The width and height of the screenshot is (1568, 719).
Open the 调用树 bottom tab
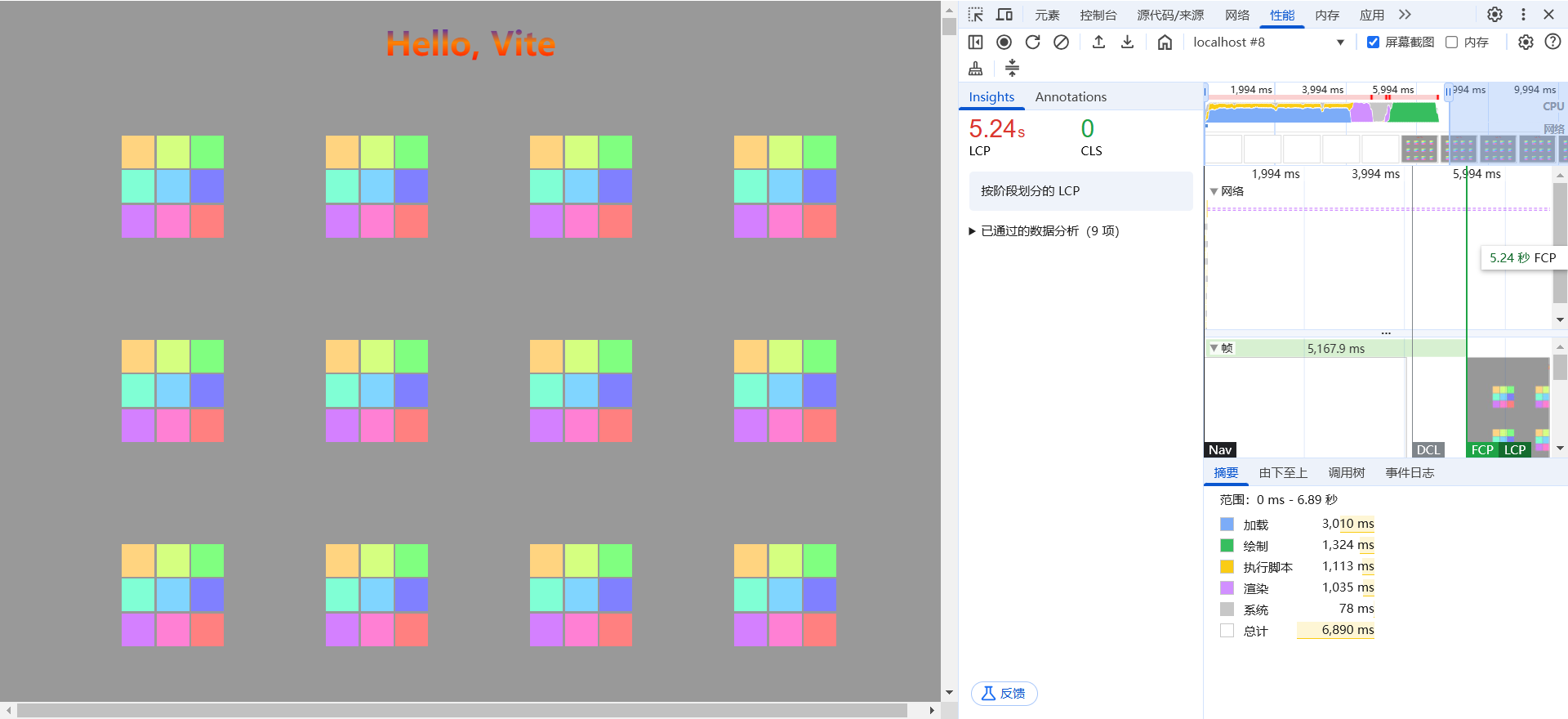(1346, 473)
